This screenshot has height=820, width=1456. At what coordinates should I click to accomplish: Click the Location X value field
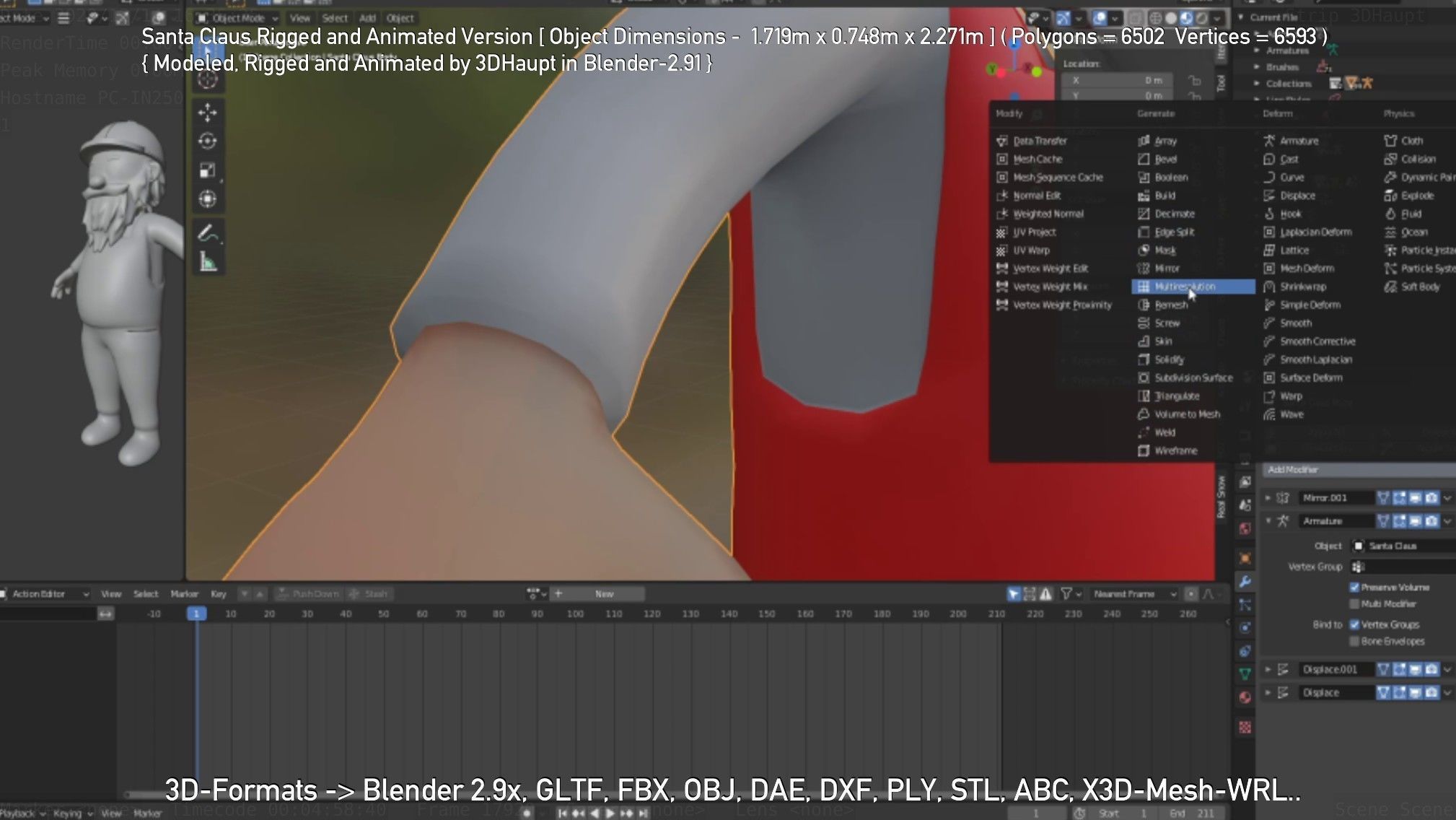(1117, 80)
